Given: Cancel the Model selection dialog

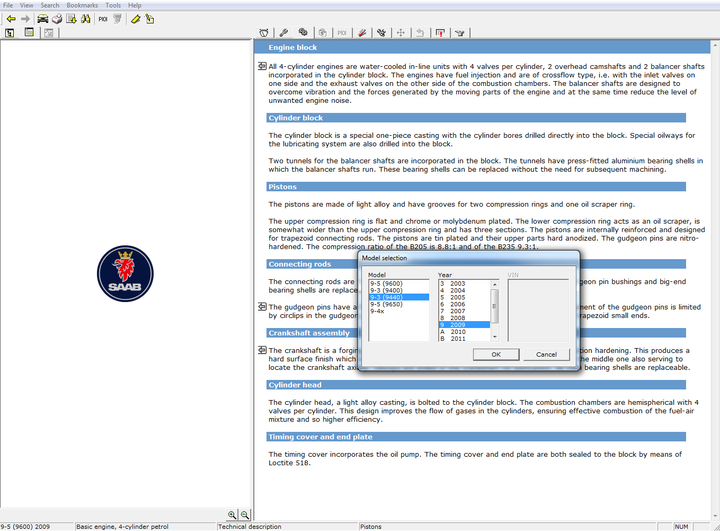Looking at the screenshot, I should coord(546,354).
